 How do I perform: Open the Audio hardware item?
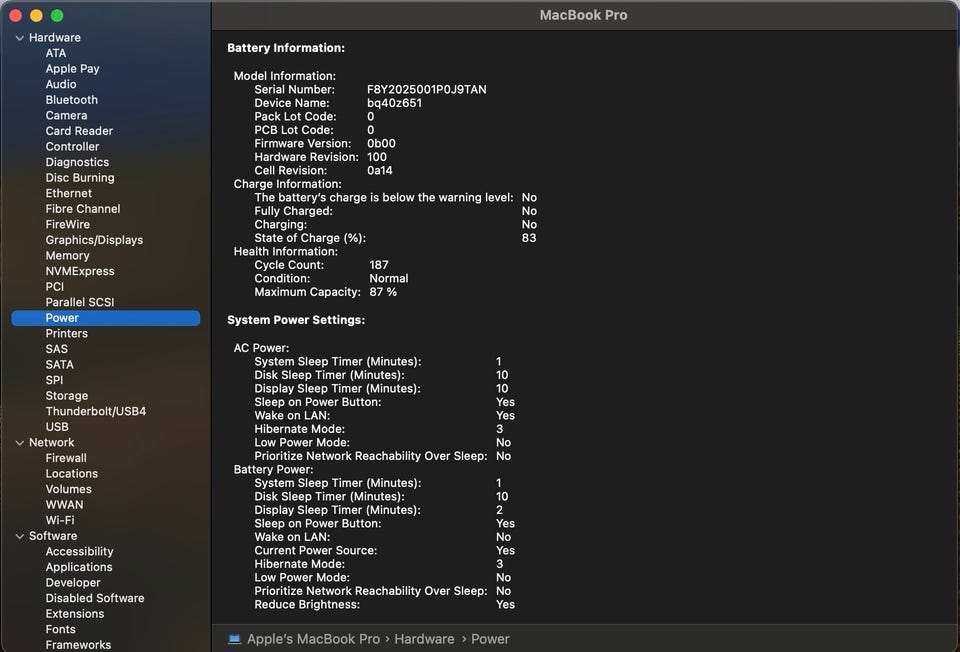tap(61, 84)
